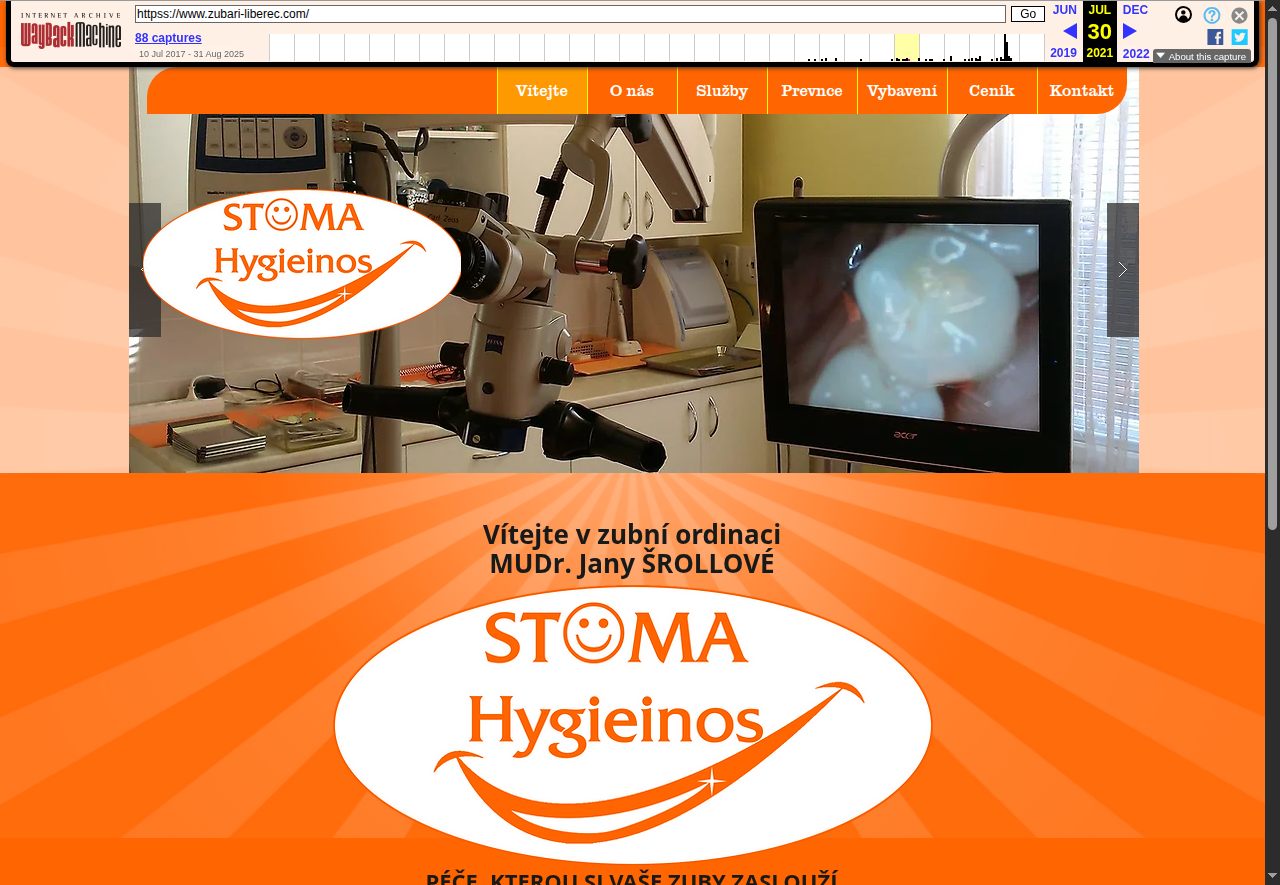The image size is (1280, 885).
Task: Open the Wayback help icon
Action: tap(1211, 15)
